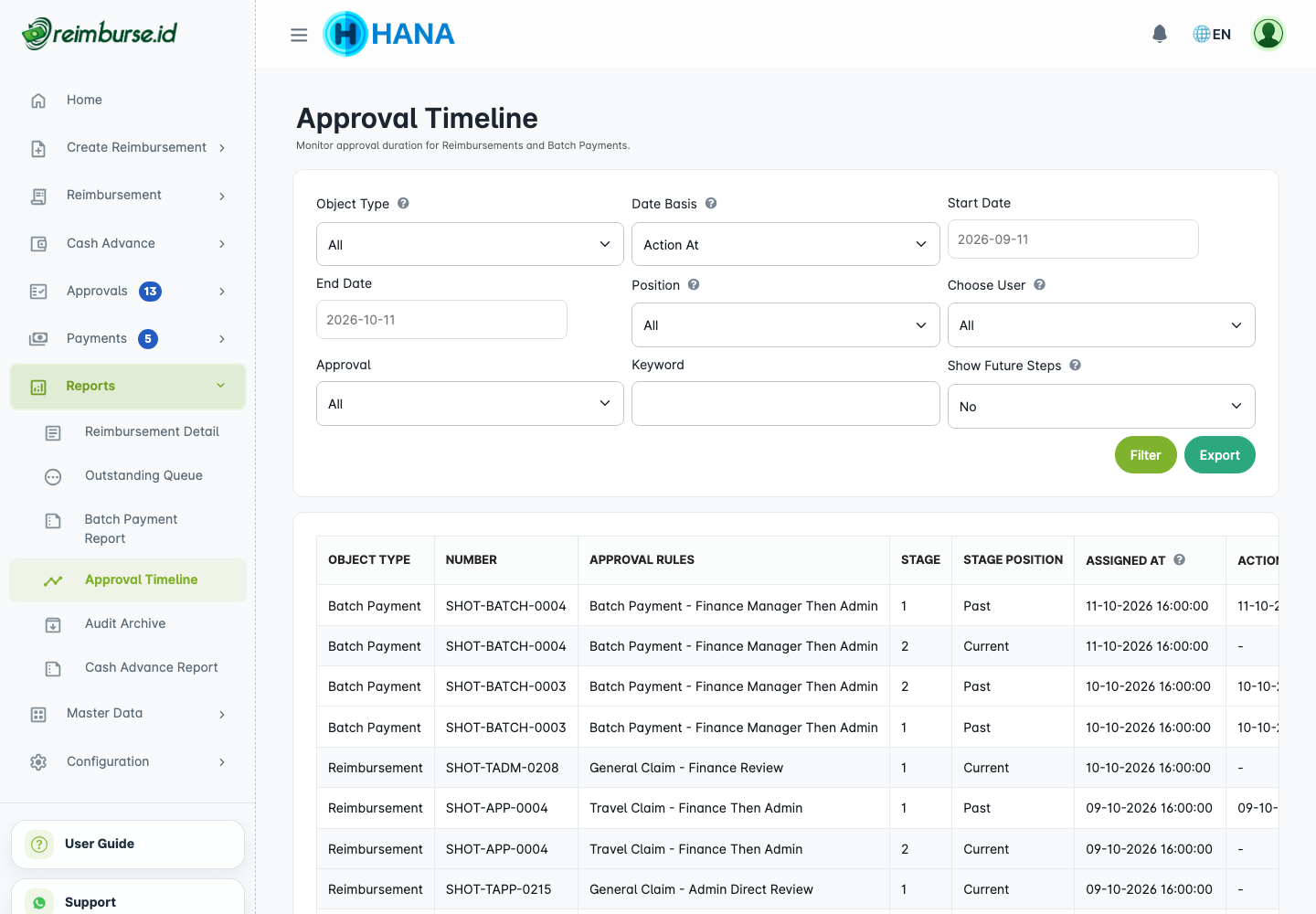
Task: Click the Position help question icon
Action: [x=694, y=284]
